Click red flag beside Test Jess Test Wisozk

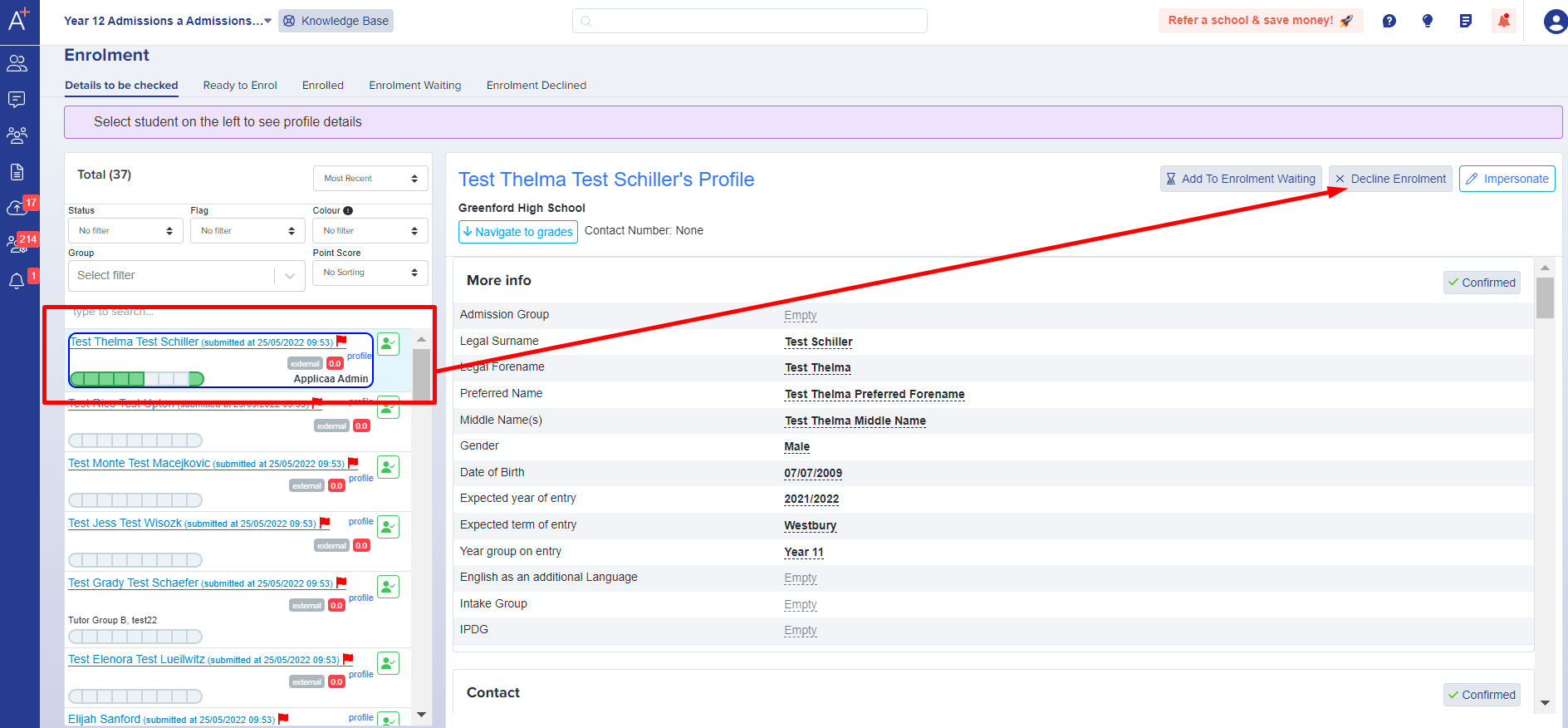325,523
